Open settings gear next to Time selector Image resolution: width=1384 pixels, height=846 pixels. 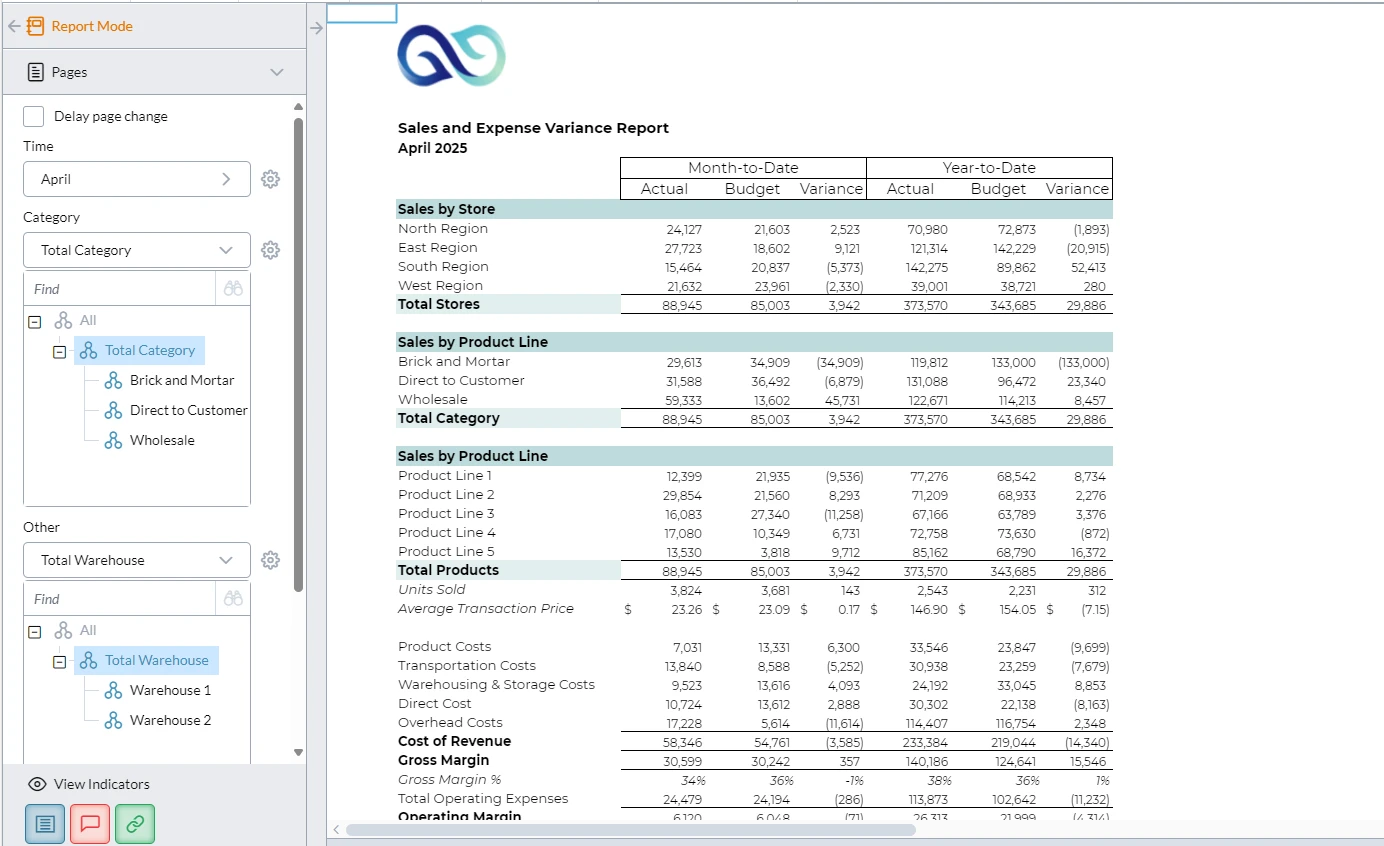coord(270,179)
